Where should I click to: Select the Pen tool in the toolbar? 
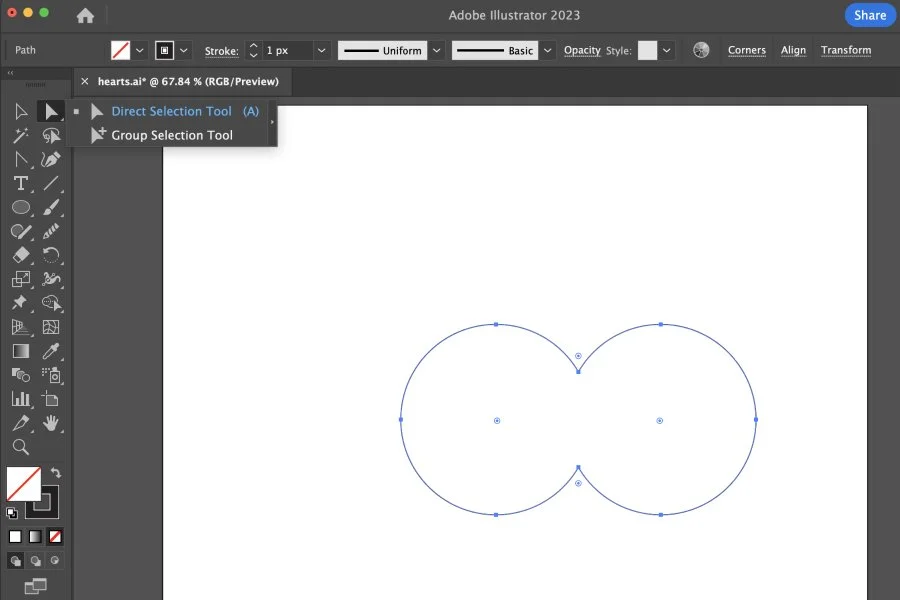point(21,159)
